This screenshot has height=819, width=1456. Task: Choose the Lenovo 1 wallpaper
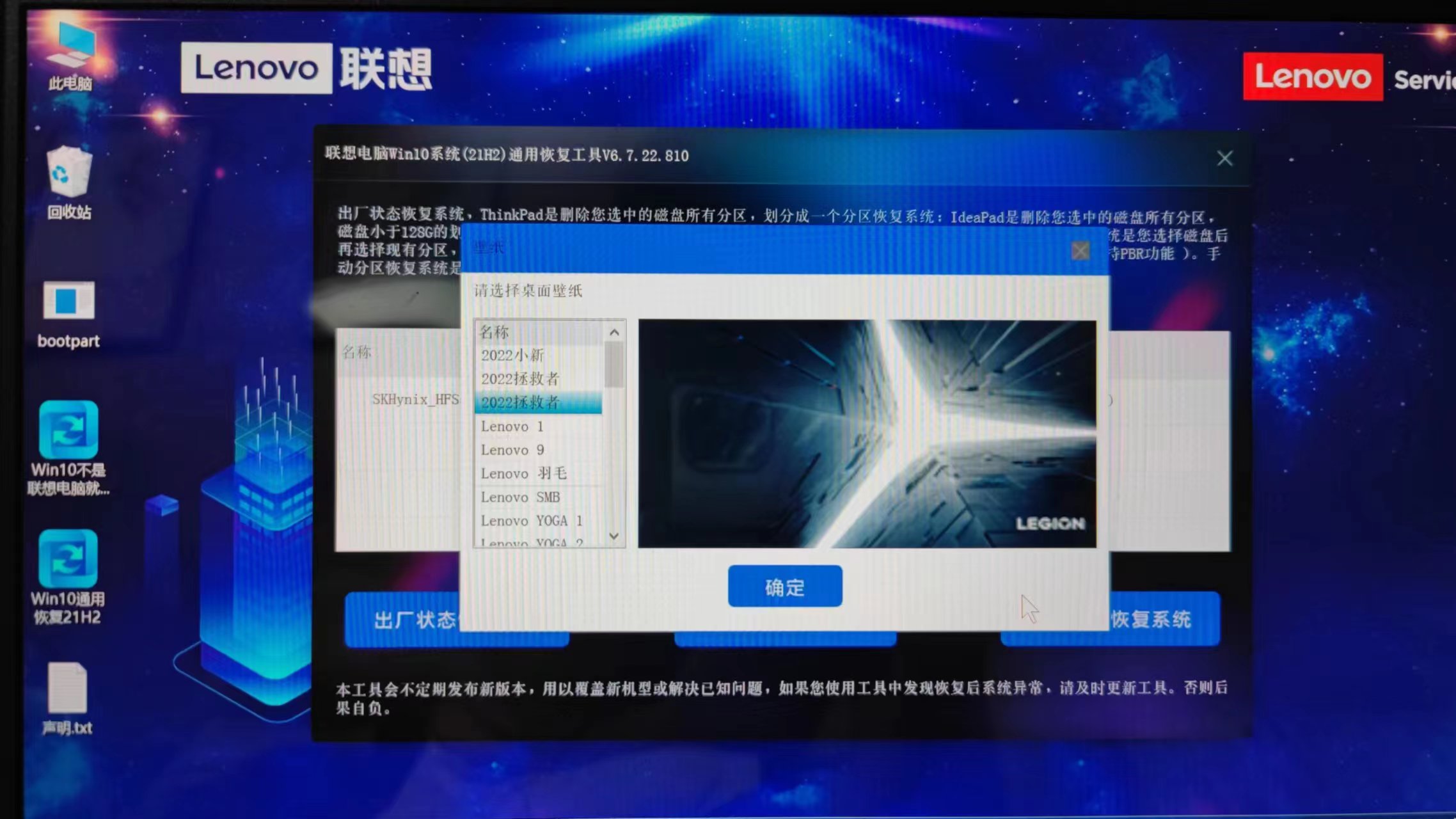538,426
